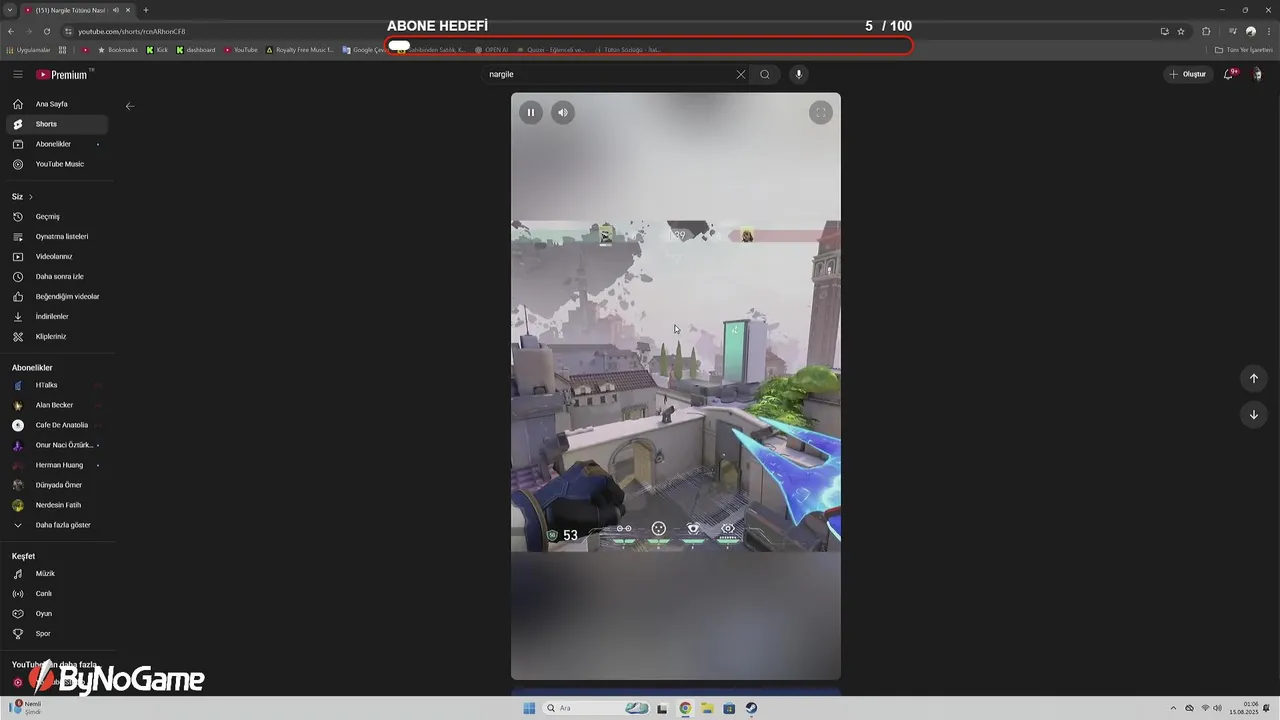Open a new browser tab
1280x720 pixels.
coord(146,10)
